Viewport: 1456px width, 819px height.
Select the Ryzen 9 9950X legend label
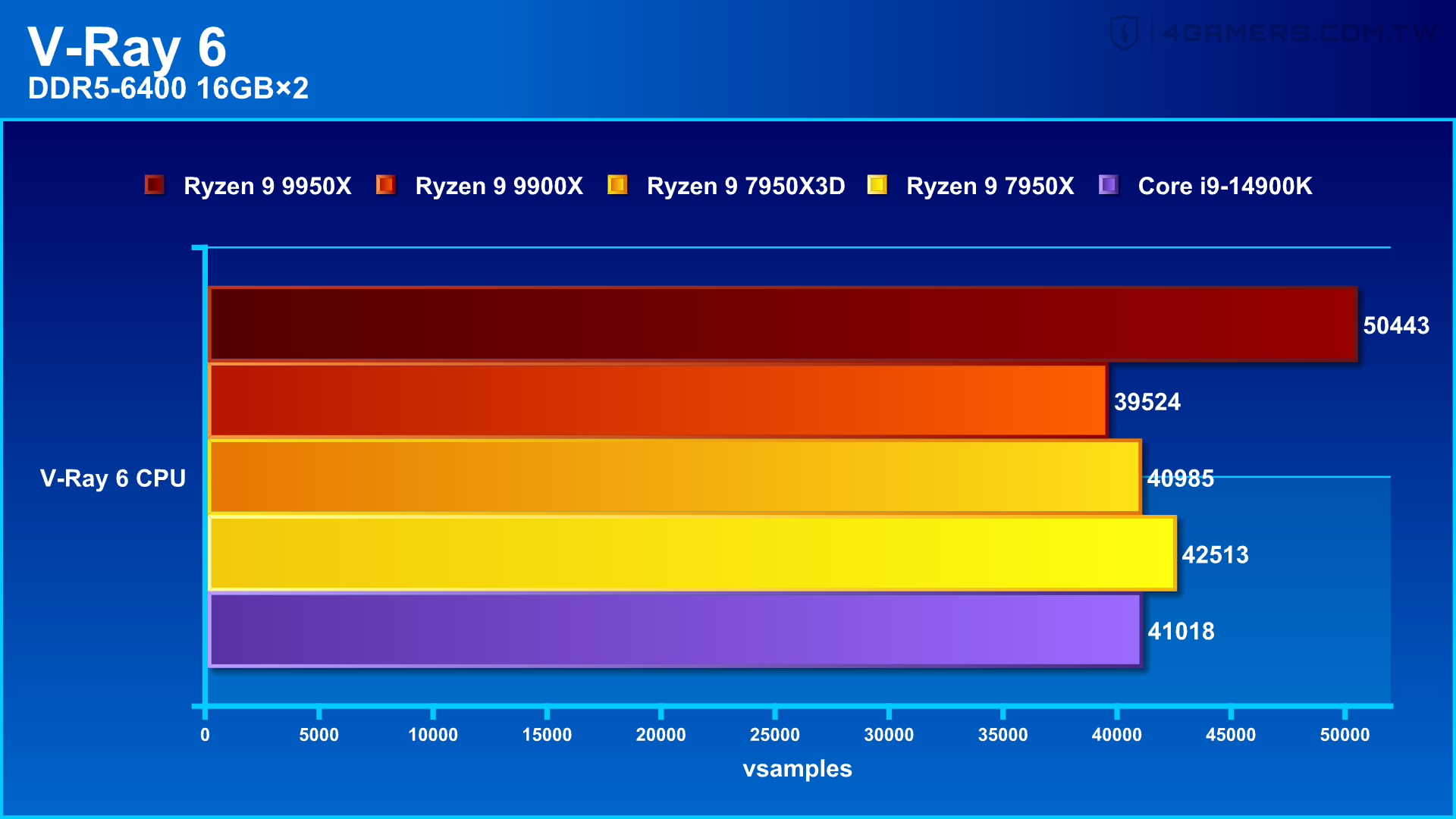click(x=268, y=187)
